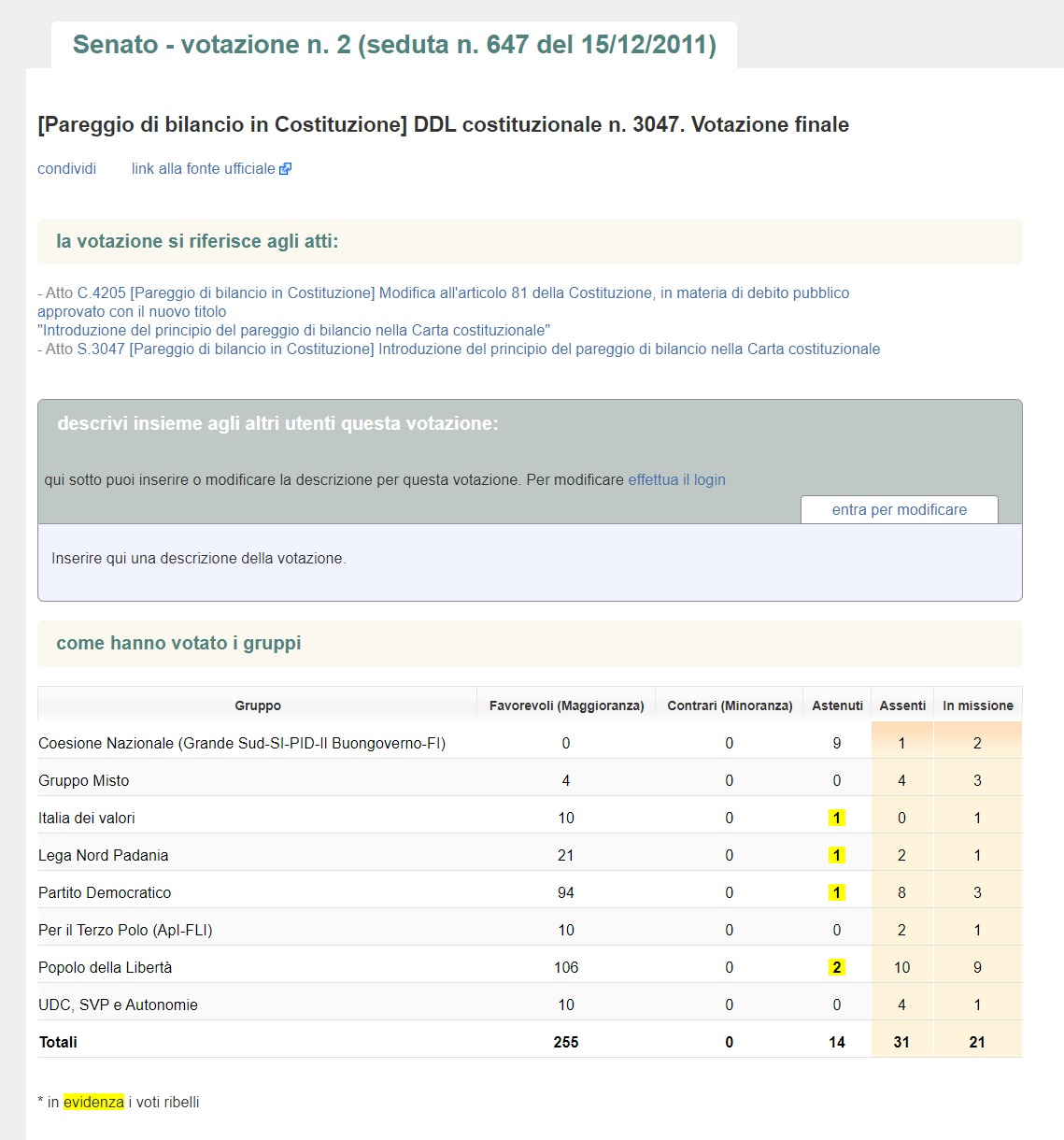Open the condividi share link
This screenshot has width=1064, height=1140.
pos(67,169)
